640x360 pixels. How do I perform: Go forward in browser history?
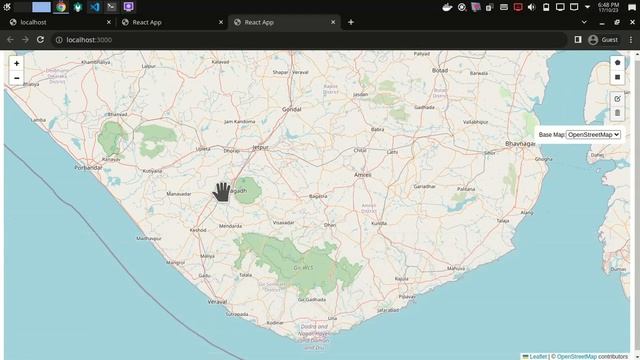click(x=25, y=40)
